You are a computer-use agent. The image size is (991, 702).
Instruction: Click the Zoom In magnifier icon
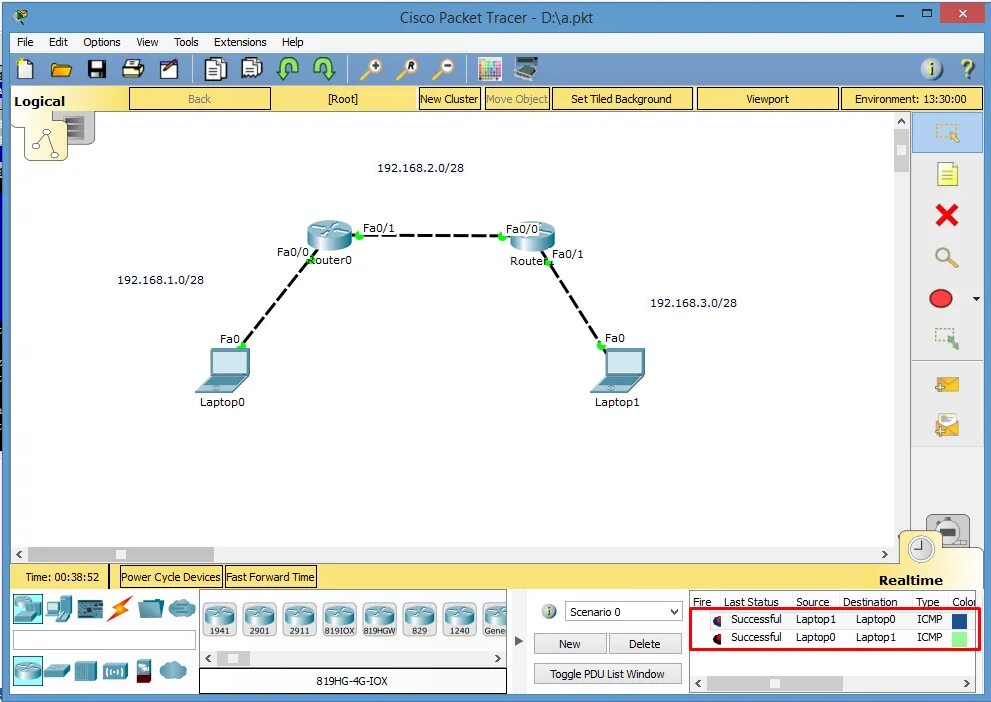tap(371, 69)
